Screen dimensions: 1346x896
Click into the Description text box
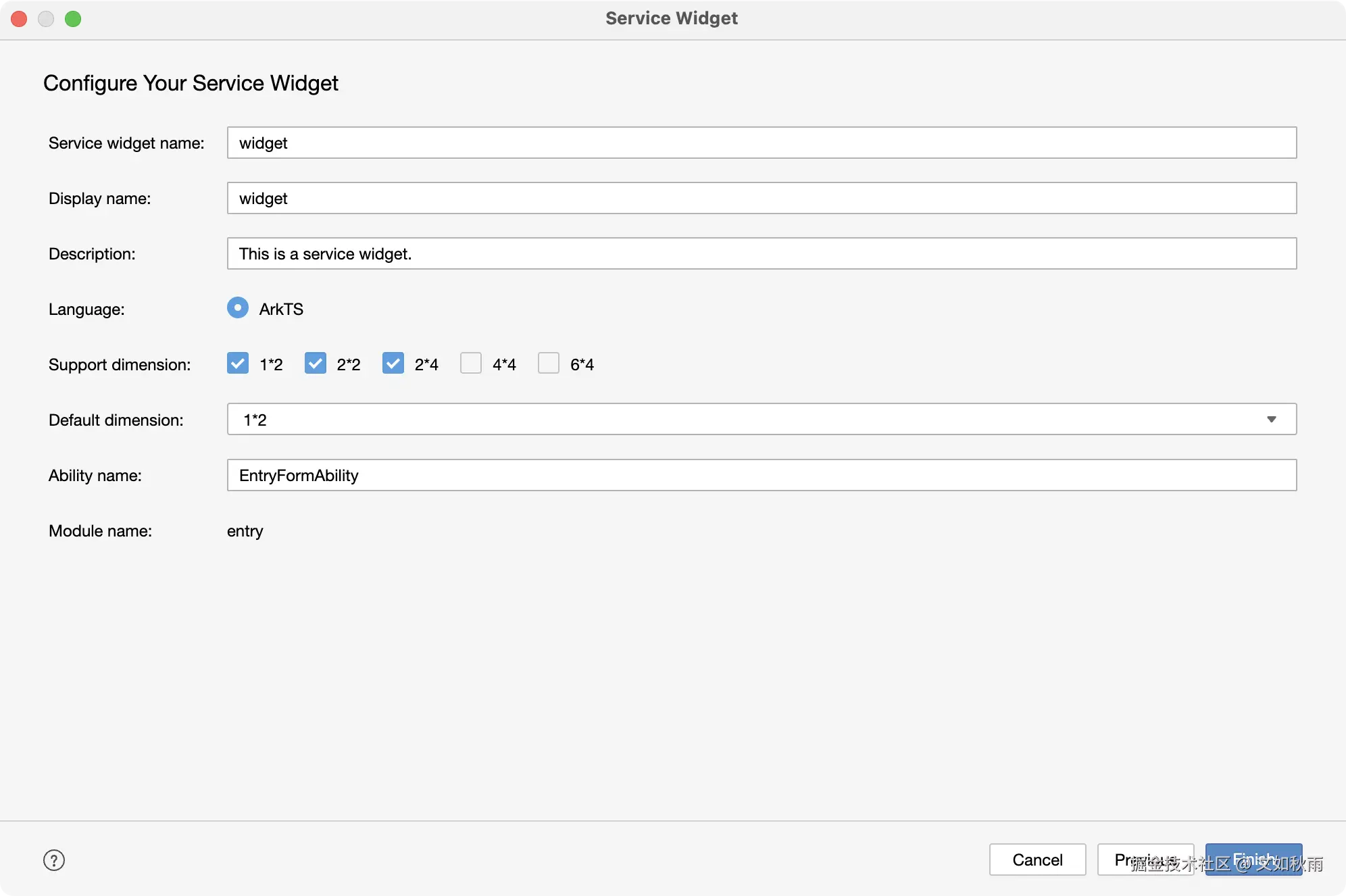click(762, 254)
